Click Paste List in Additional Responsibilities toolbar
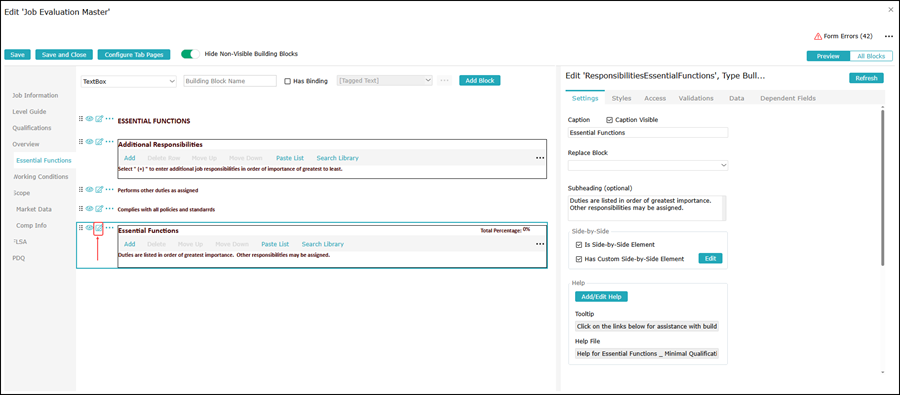The image size is (900, 395). point(290,158)
